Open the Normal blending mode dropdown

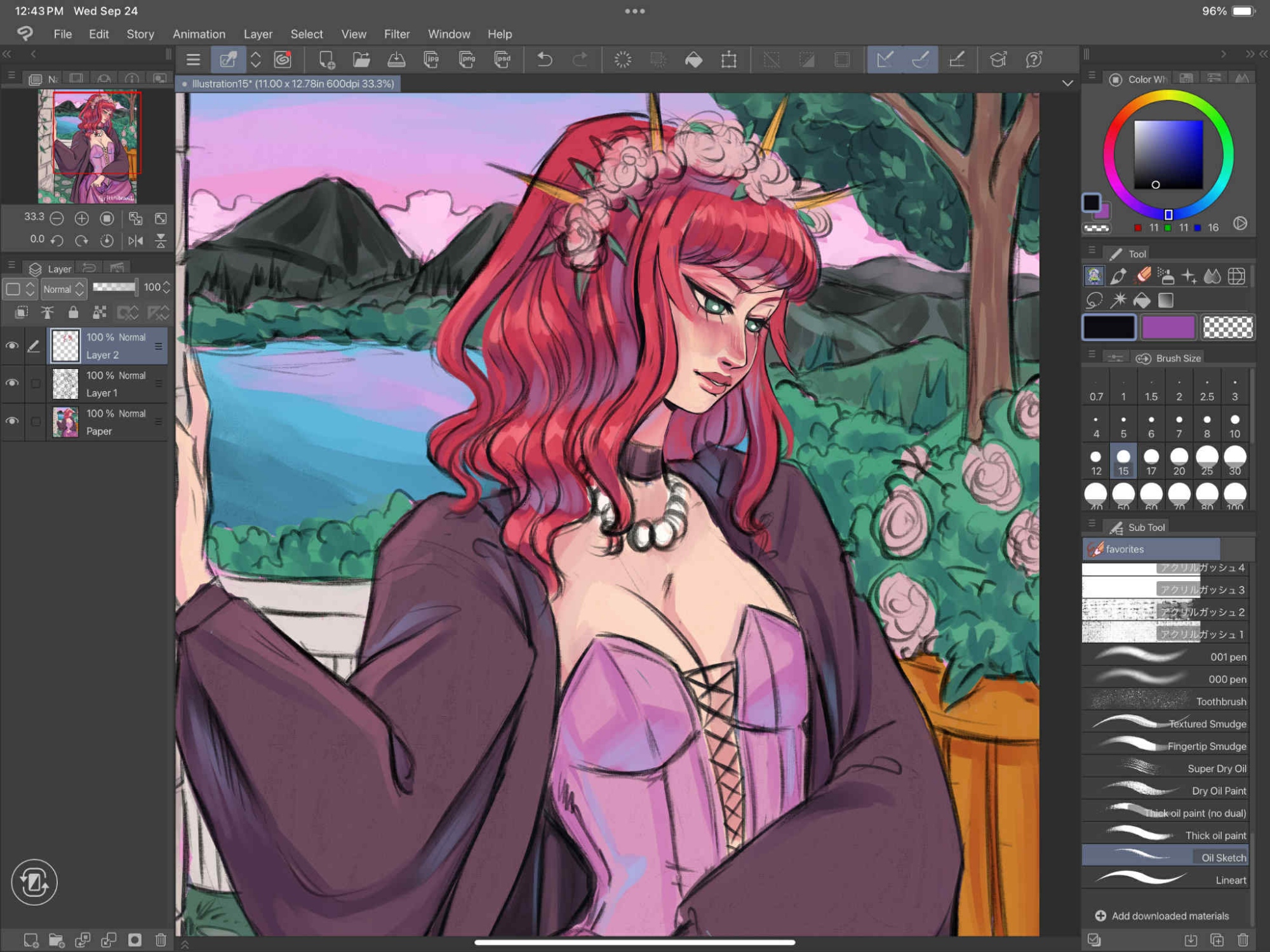tap(63, 289)
